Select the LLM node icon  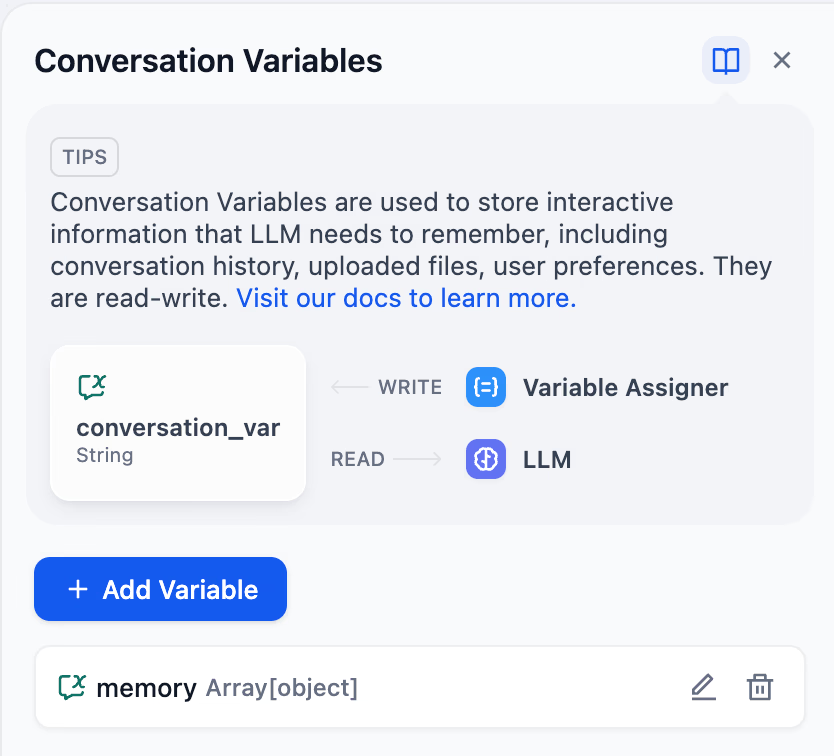[486, 460]
